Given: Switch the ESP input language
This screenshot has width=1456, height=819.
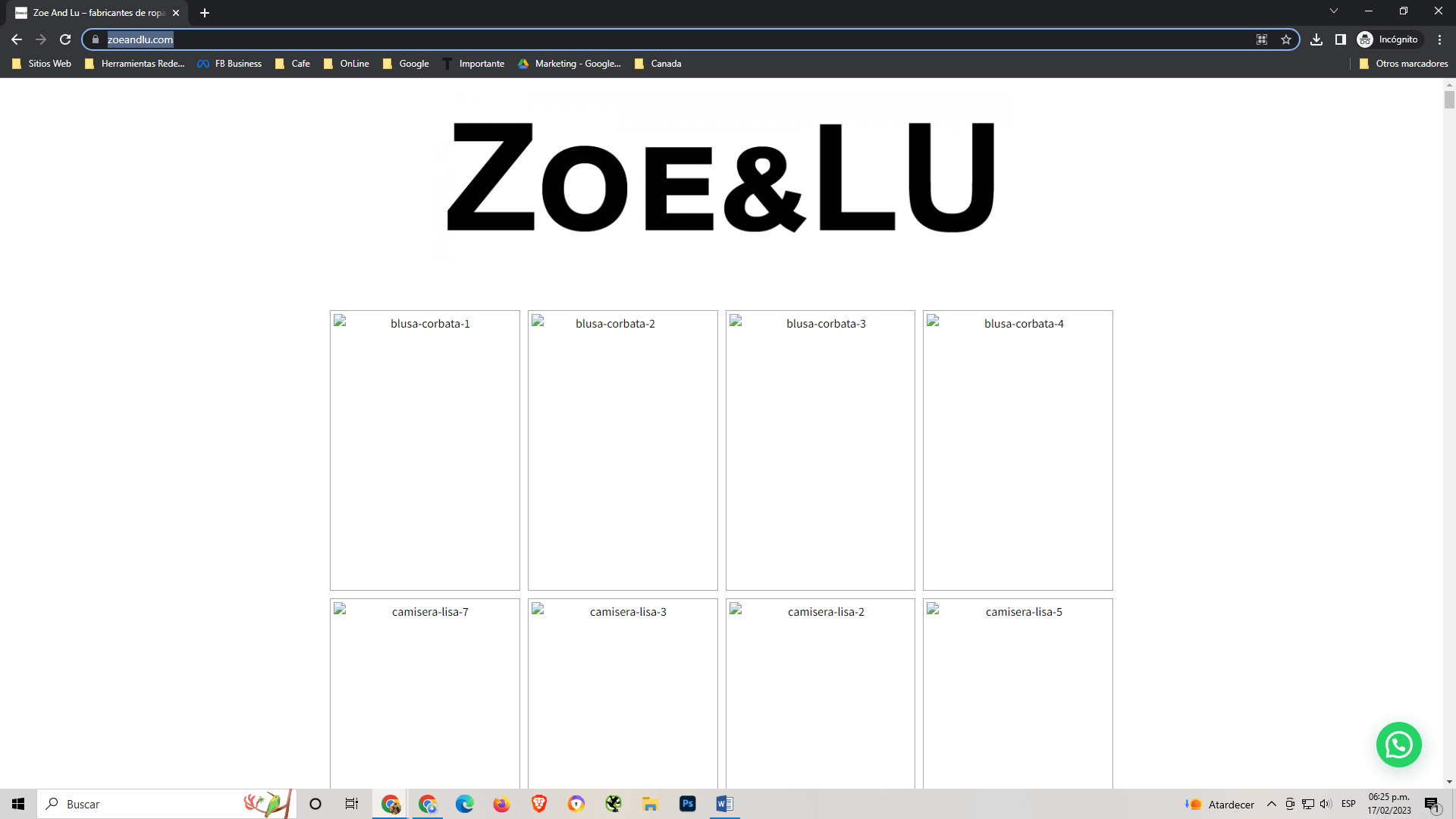Looking at the screenshot, I should (x=1348, y=804).
